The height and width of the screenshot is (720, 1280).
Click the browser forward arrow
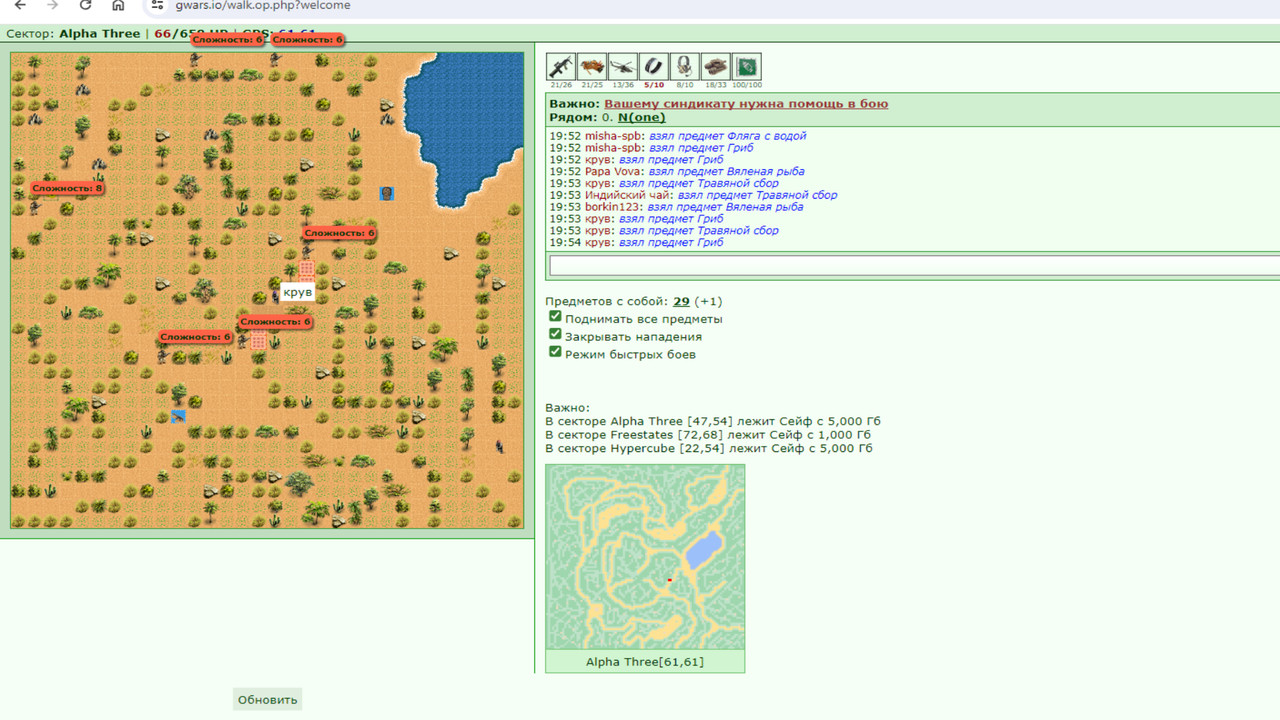pyautogui.click(x=52, y=5)
